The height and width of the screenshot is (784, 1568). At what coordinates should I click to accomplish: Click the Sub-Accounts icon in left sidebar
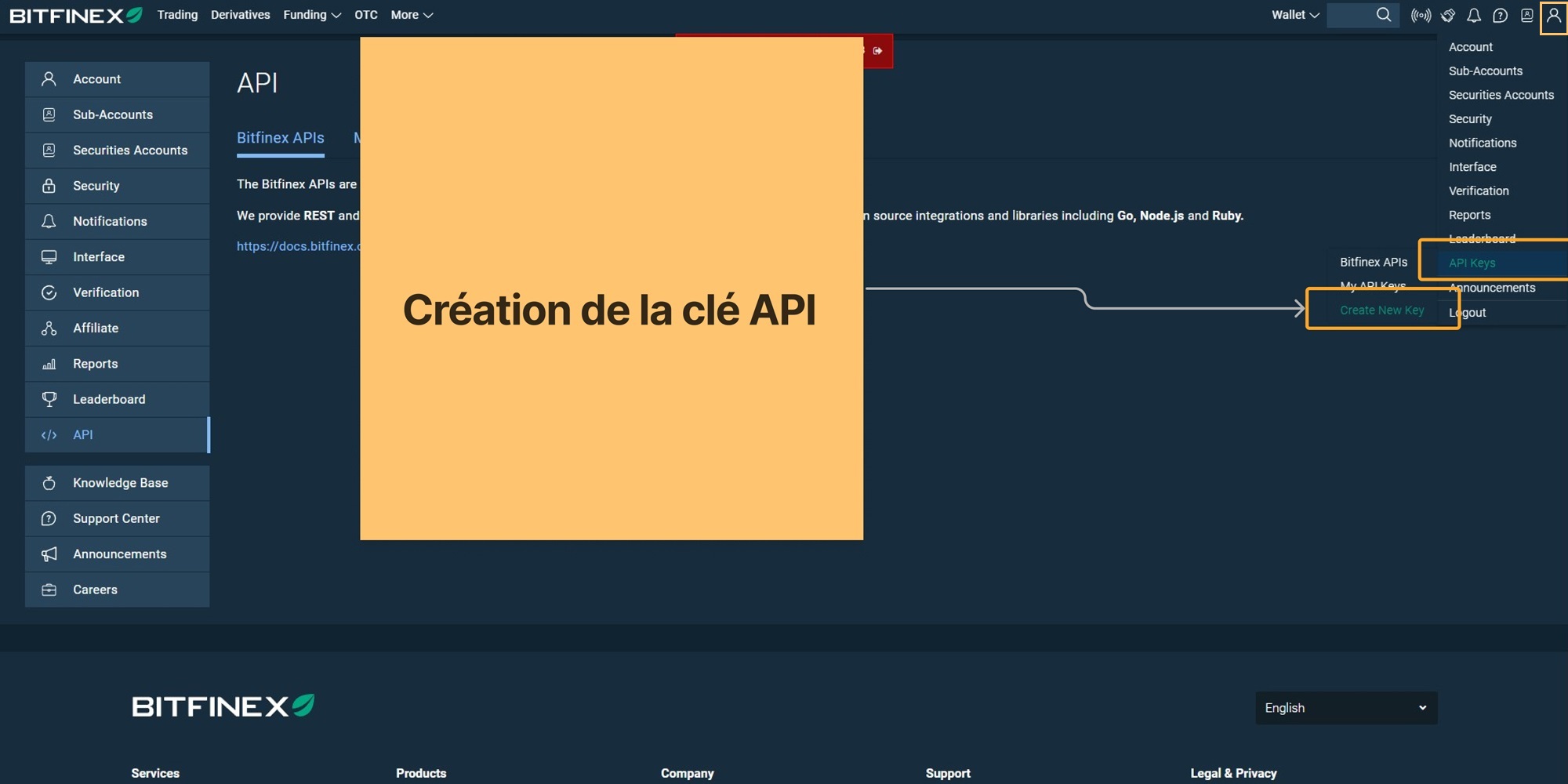point(49,114)
